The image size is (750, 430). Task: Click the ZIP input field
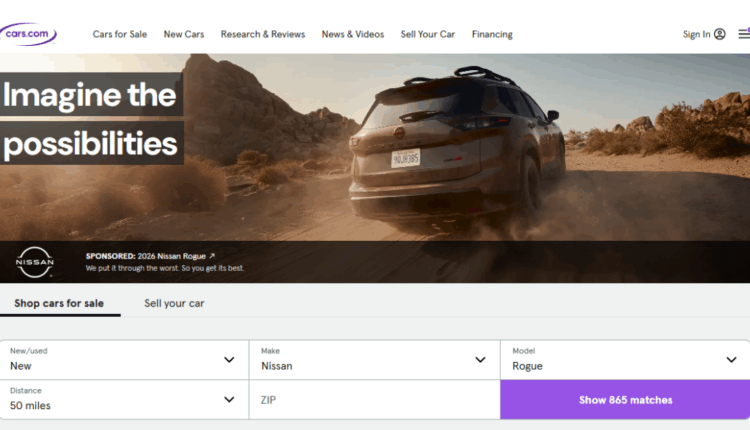click(374, 400)
